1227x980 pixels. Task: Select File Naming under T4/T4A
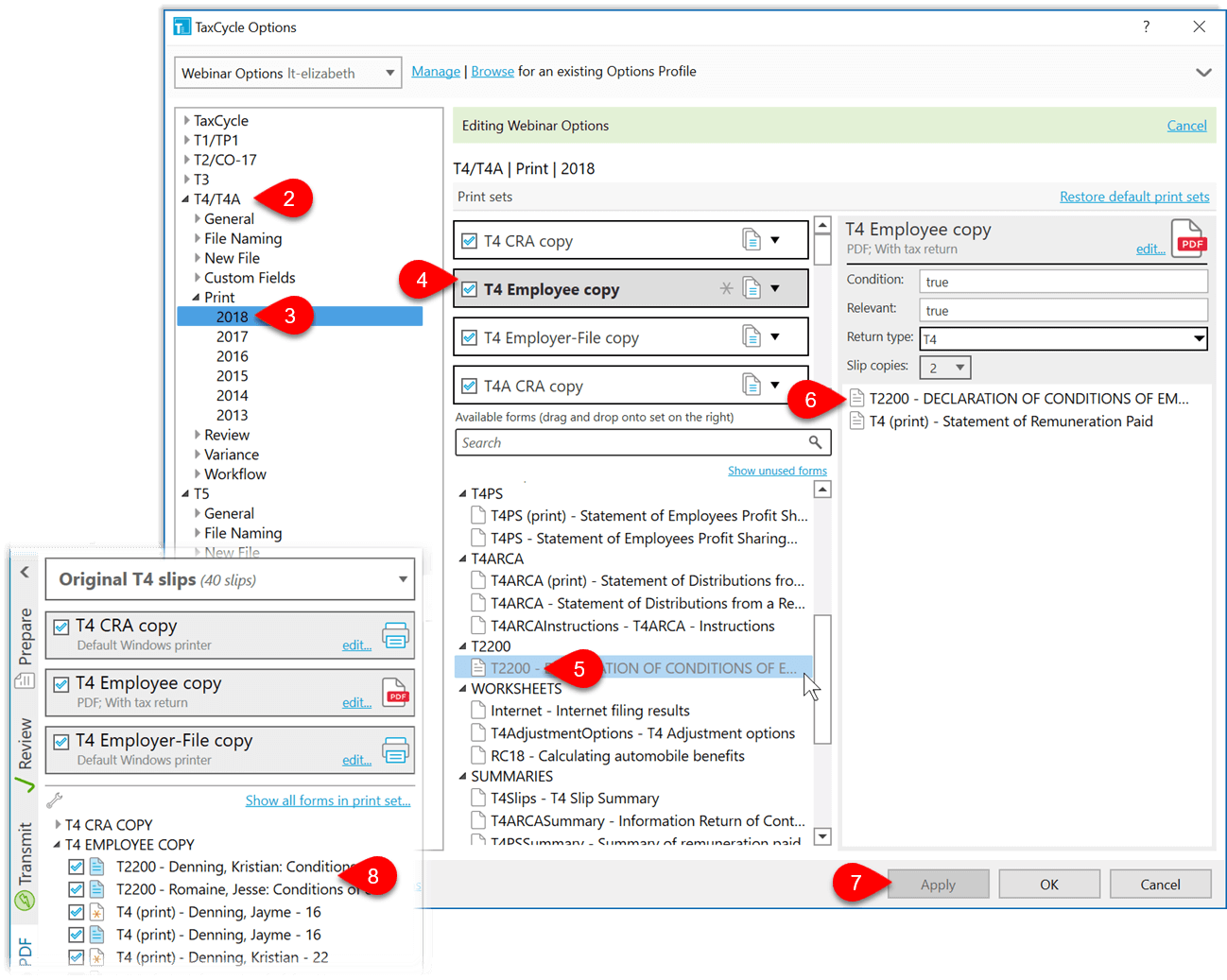pyautogui.click(x=243, y=238)
